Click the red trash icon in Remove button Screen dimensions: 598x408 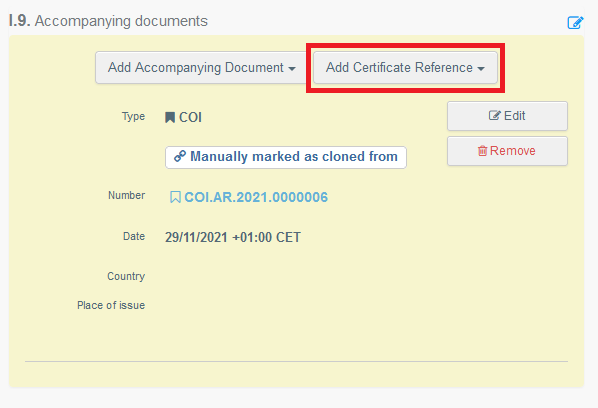click(482, 151)
